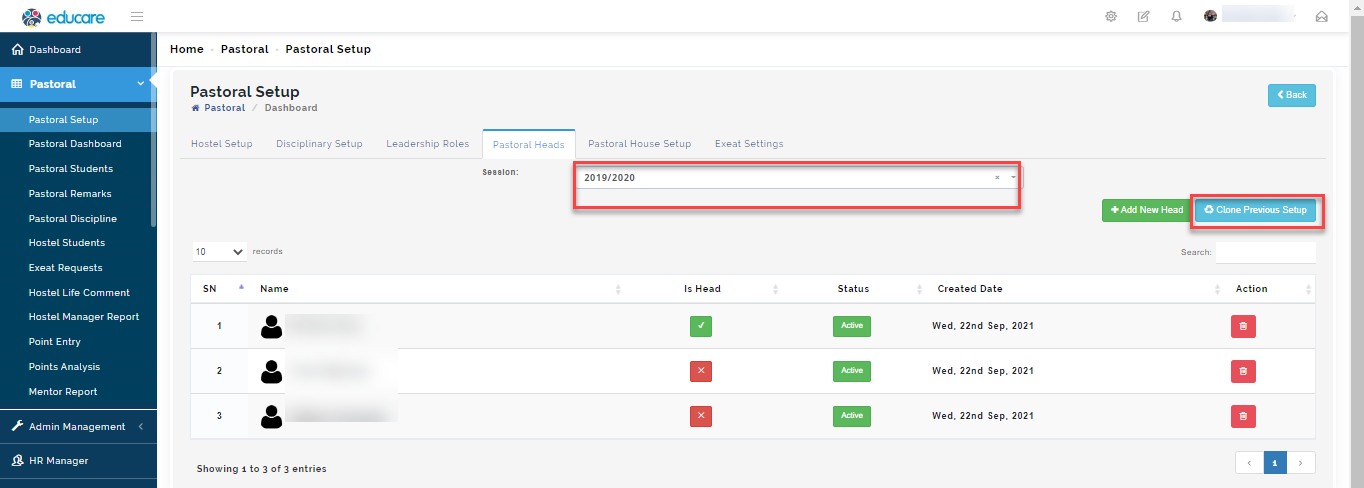Open the 10 records per page dropdown

click(x=220, y=252)
